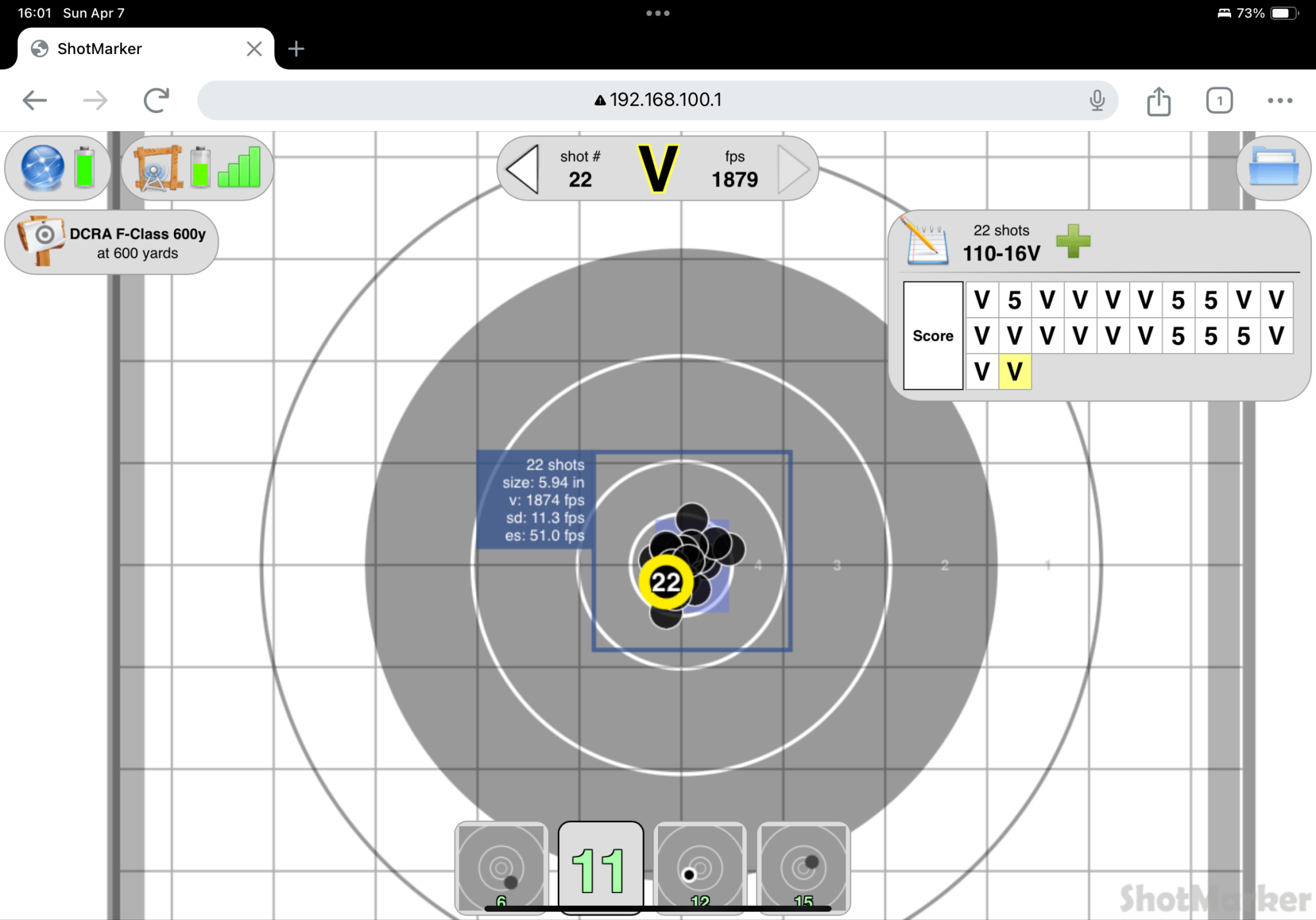The image size is (1316, 920).
Task: Click the large yellow V shot value
Action: [x=657, y=169]
